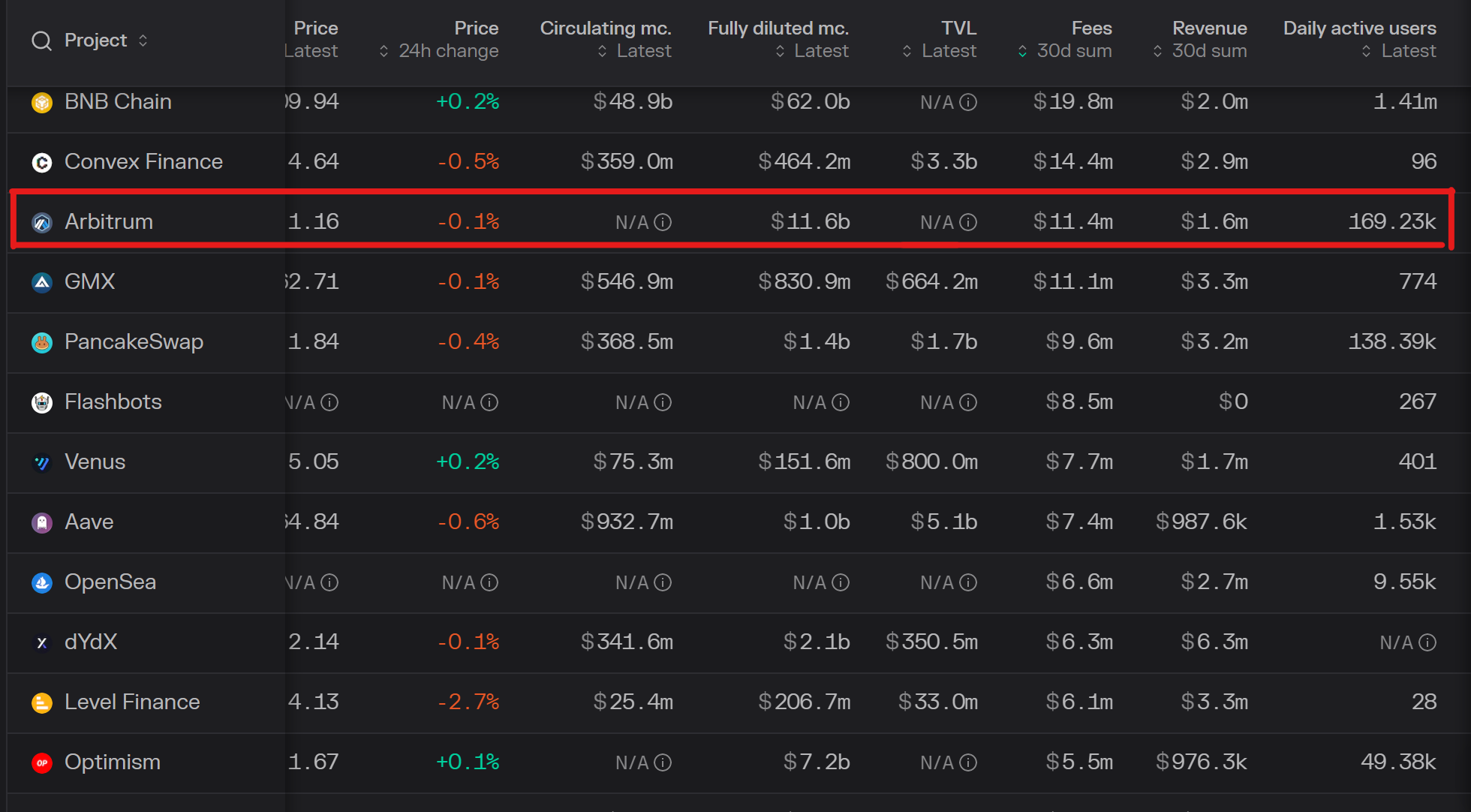This screenshot has height=812, width=1471.
Task: Click Flashbots revenue value $0
Action: pyautogui.click(x=1233, y=401)
